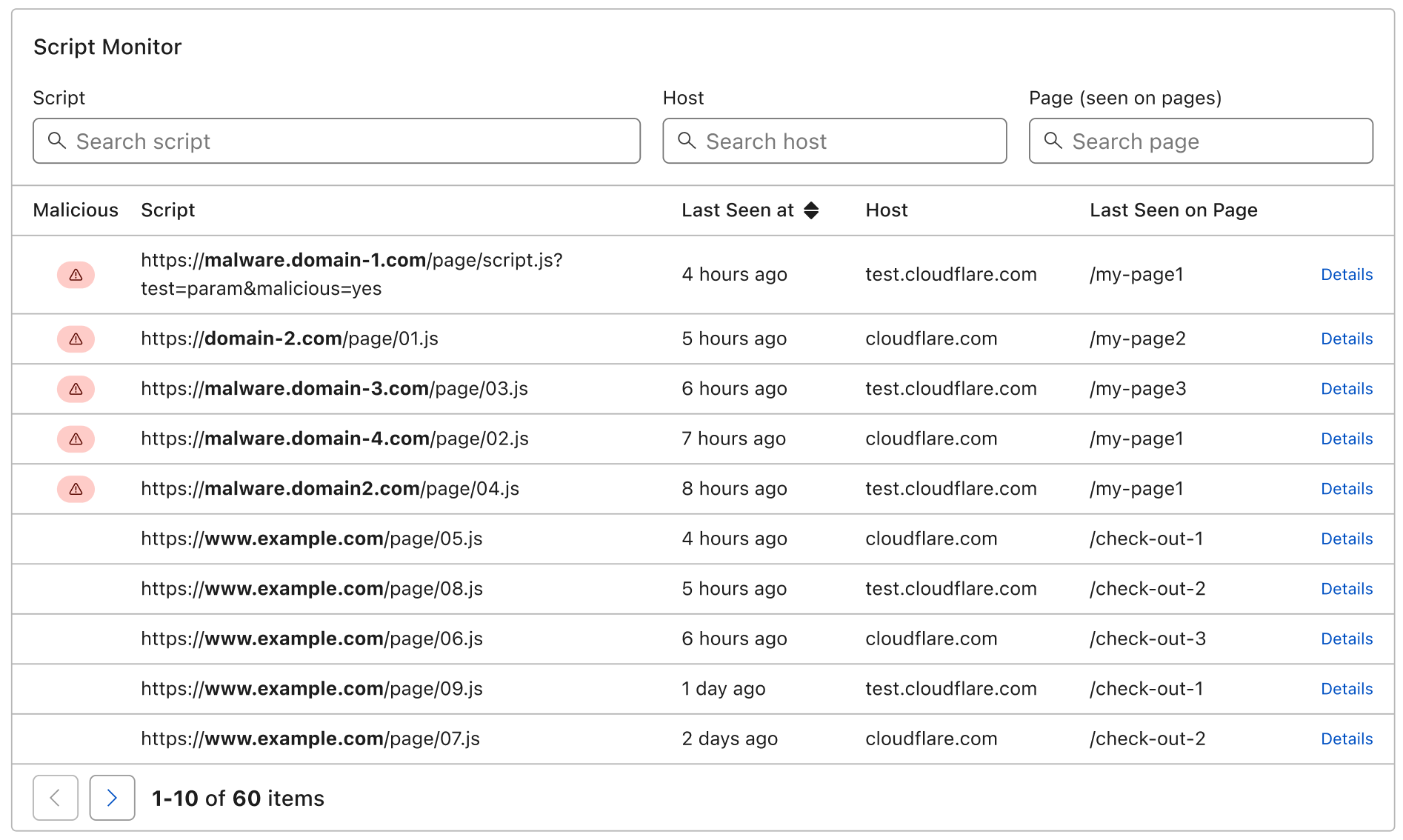Click the previous page navigation arrow
1403x840 pixels.
(x=55, y=798)
